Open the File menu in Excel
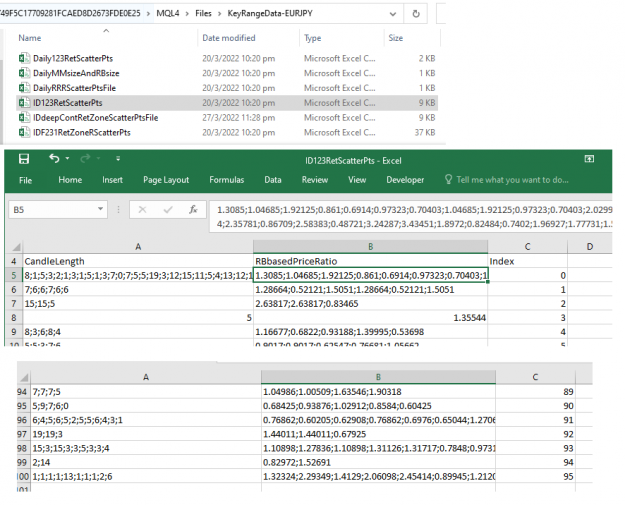This screenshot has height=505, width=625. click(25, 180)
